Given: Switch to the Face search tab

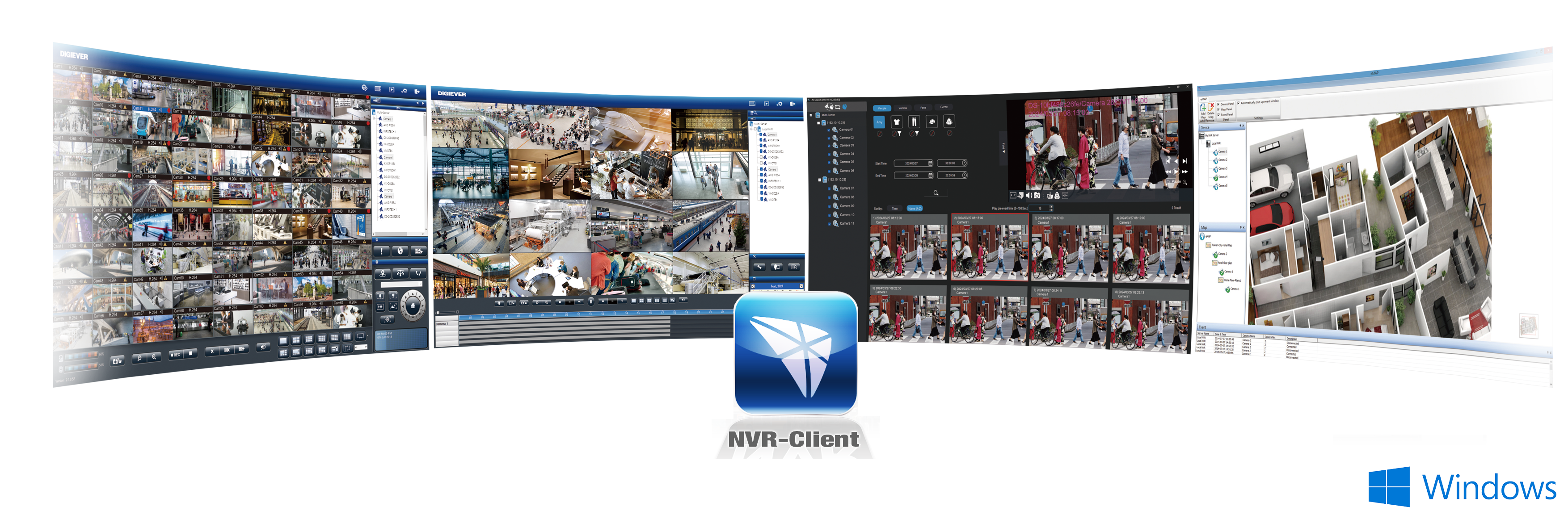Looking at the screenshot, I should pyautogui.click(x=923, y=108).
